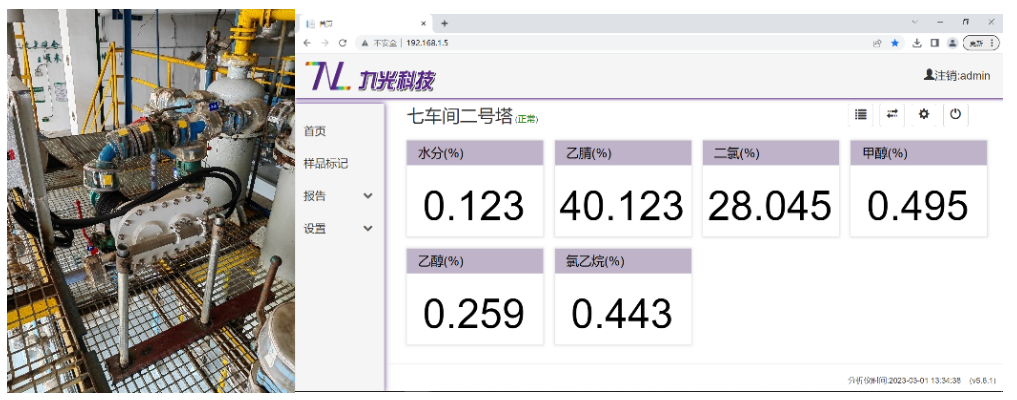This screenshot has height=400, width=1017.
Task: Open 样品标记 in the sidebar
Action: [x=326, y=164]
